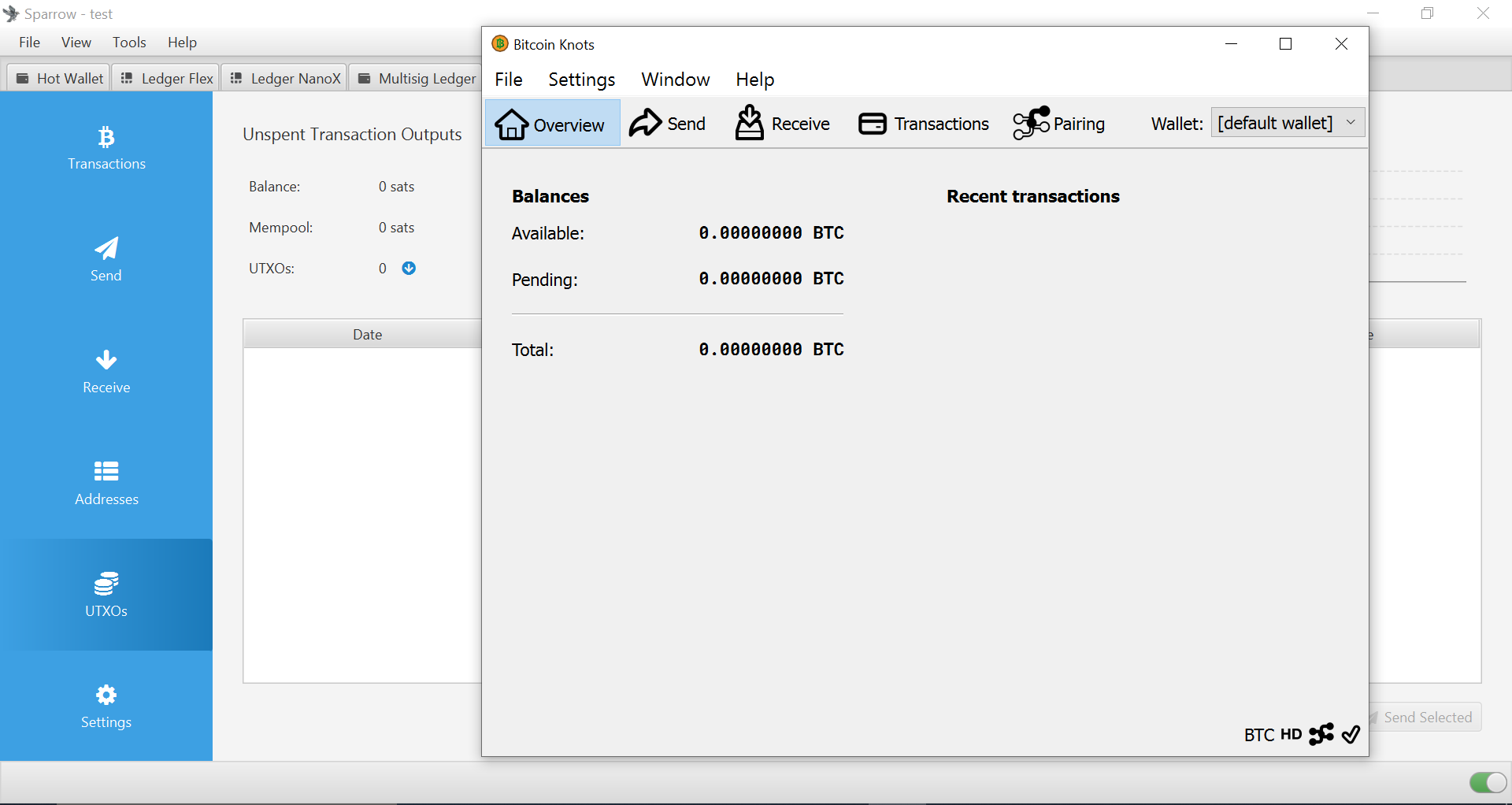Click the blue UTXOs count arrow icon
The width and height of the screenshot is (1512, 805).
(x=409, y=268)
